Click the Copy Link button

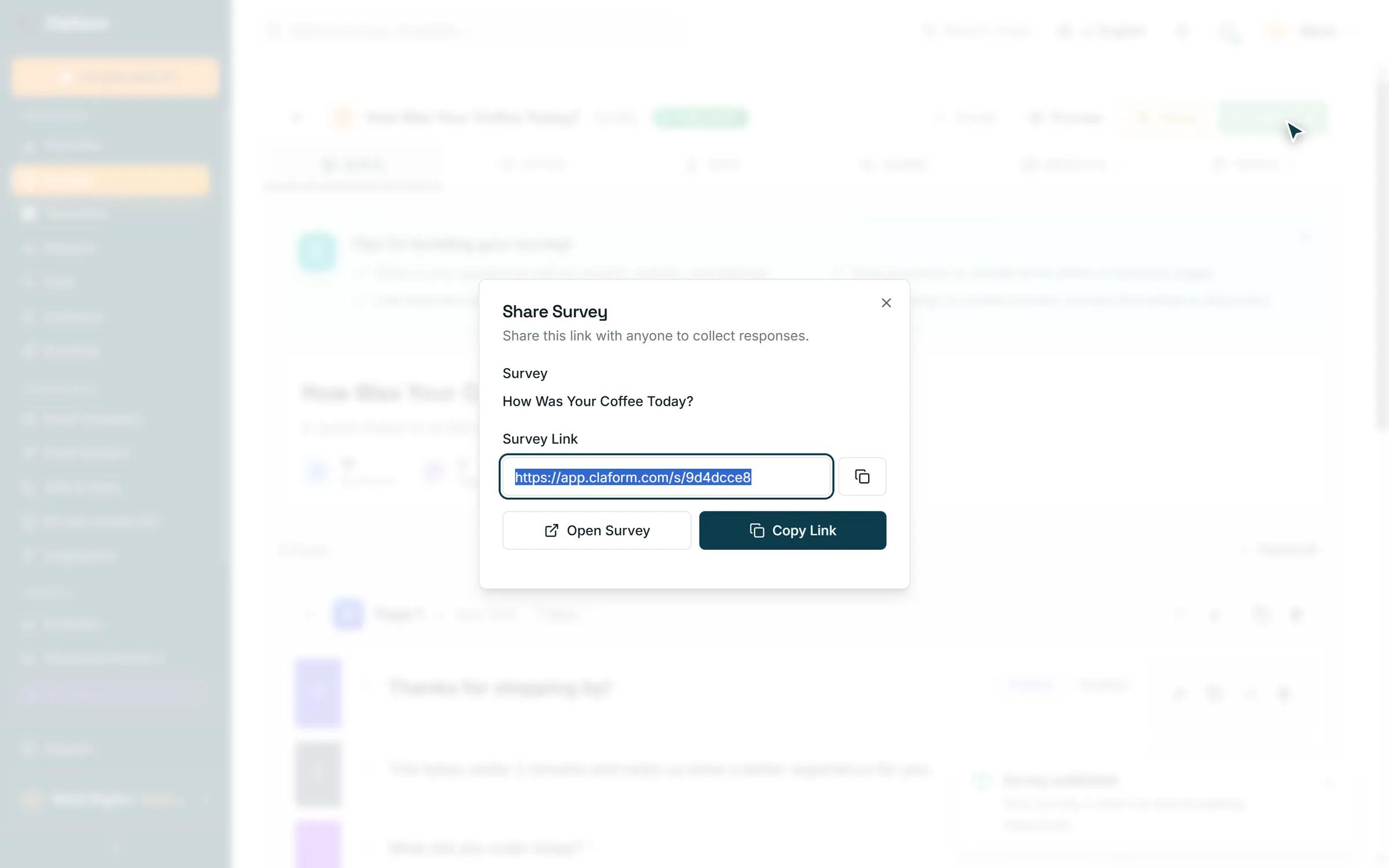pyautogui.click(x=792, y=530)
